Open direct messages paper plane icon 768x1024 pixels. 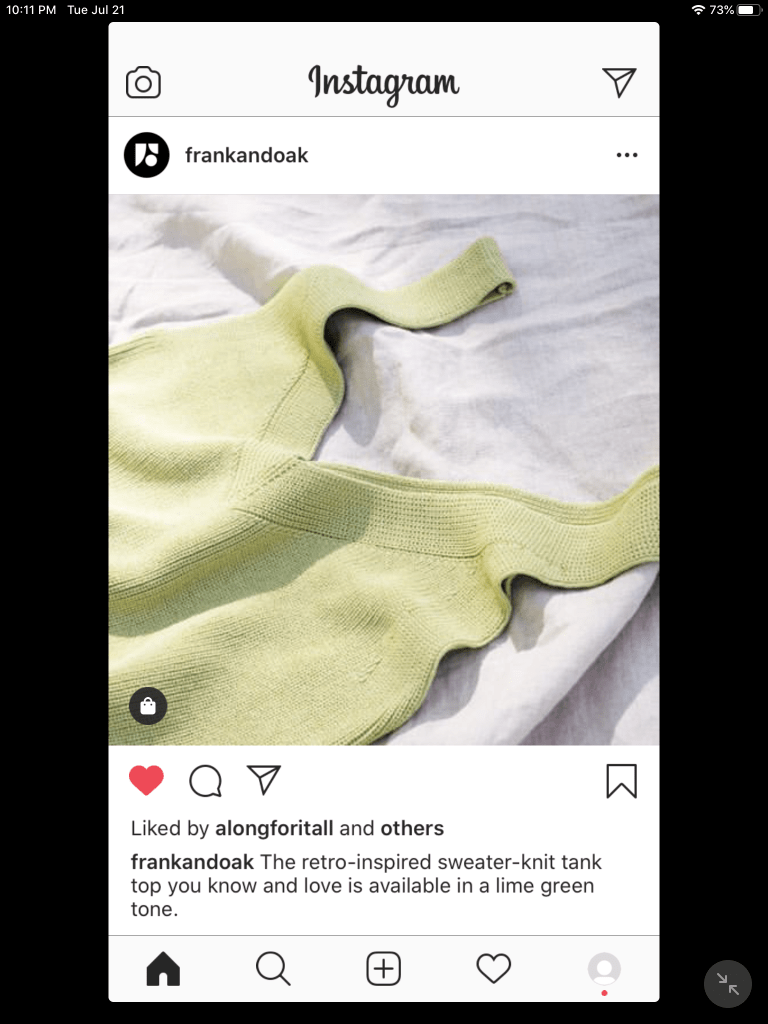(x=619, y=82)
